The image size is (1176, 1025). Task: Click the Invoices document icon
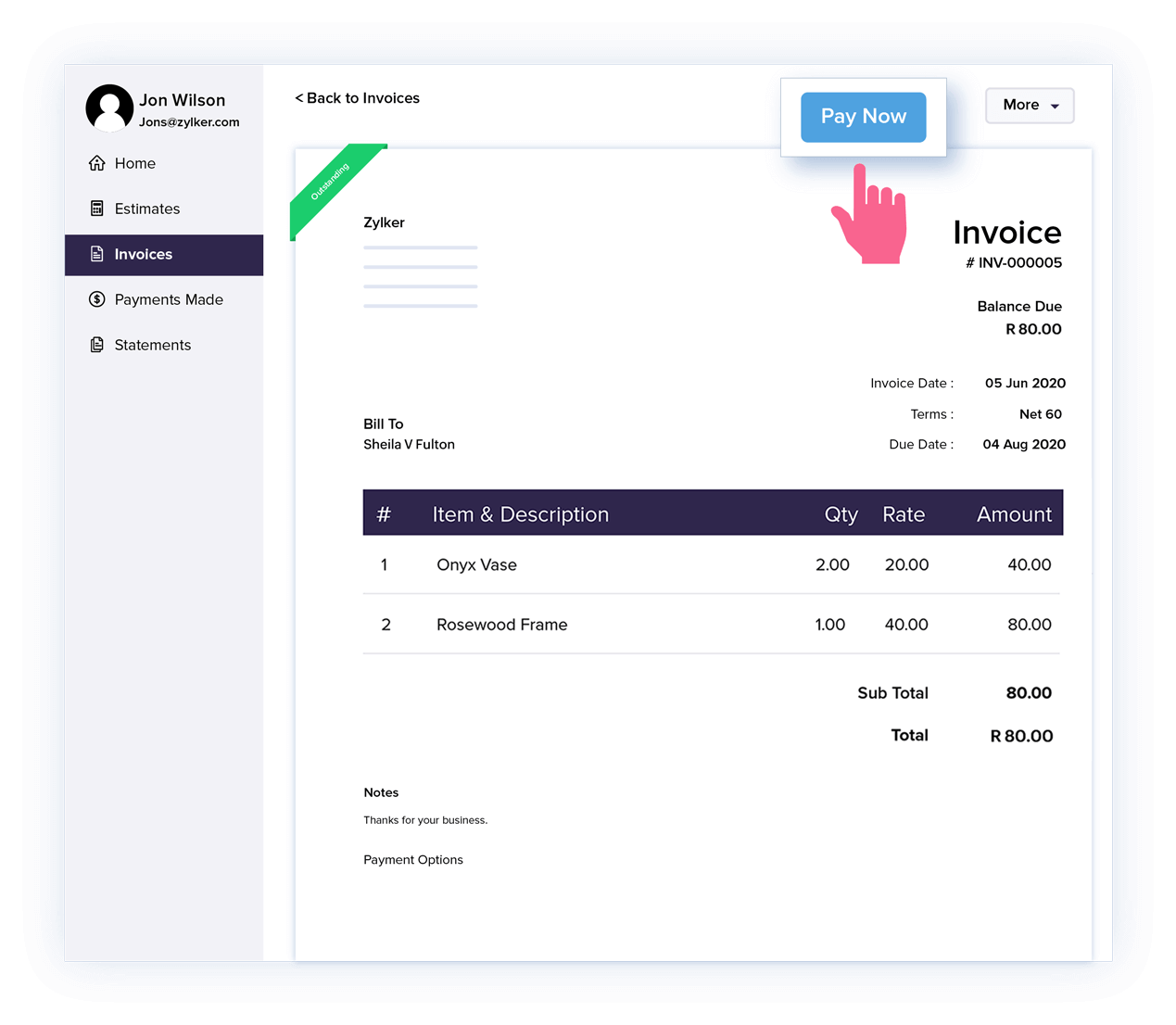(96, 254)
